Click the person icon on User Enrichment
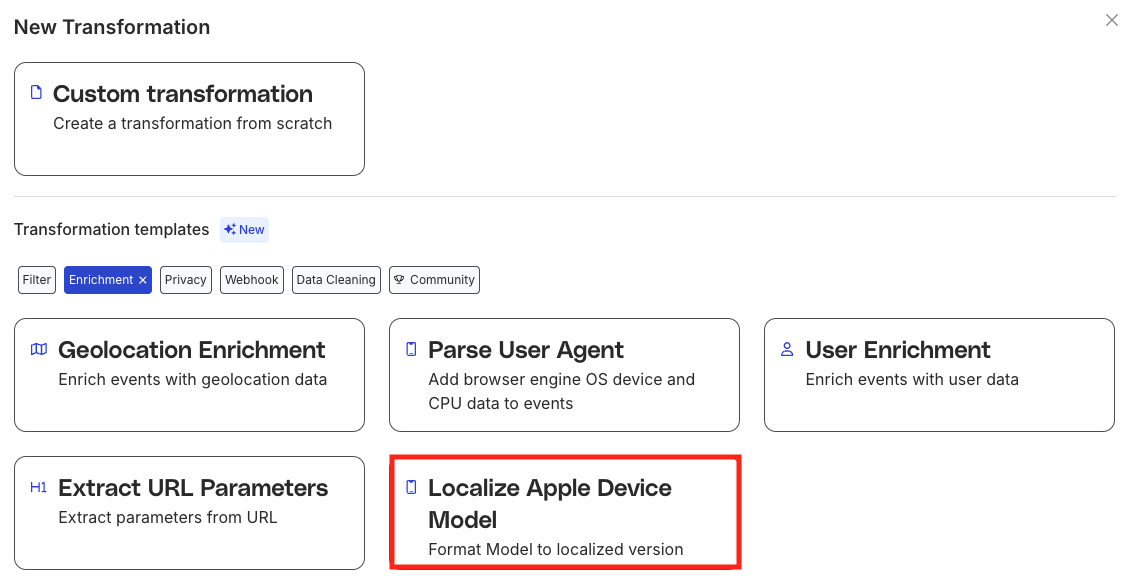The image size is (1132, 585). pyautogui.click(x=788, y=350)
